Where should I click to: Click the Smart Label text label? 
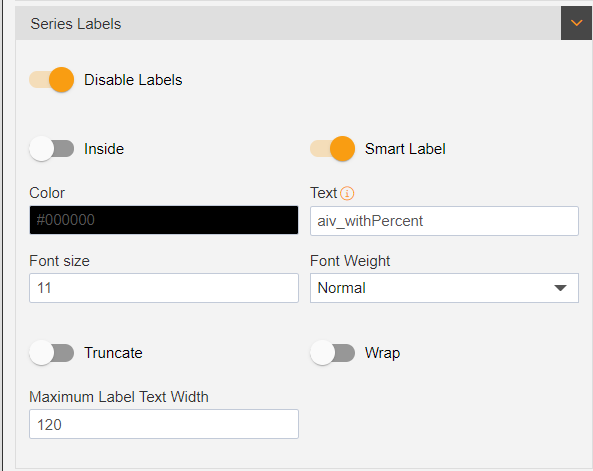(x=405, y=149)
